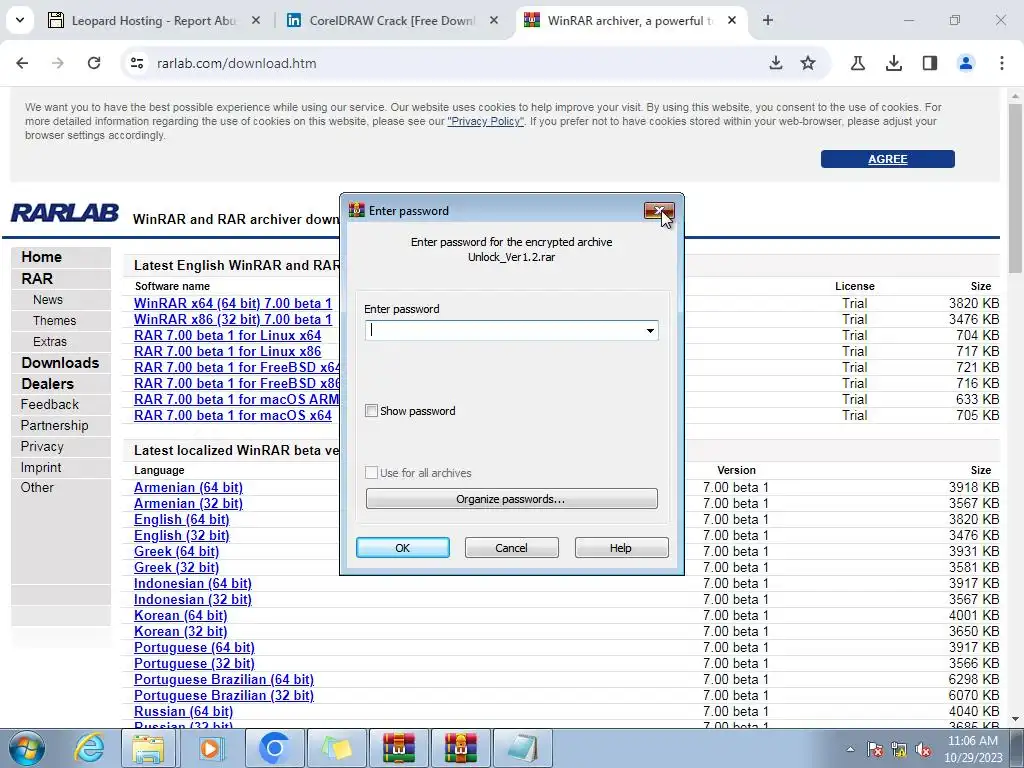Viewport: 1024px width, 768px height.
Task: Open Help in password dialog
Action: [621, 548]
